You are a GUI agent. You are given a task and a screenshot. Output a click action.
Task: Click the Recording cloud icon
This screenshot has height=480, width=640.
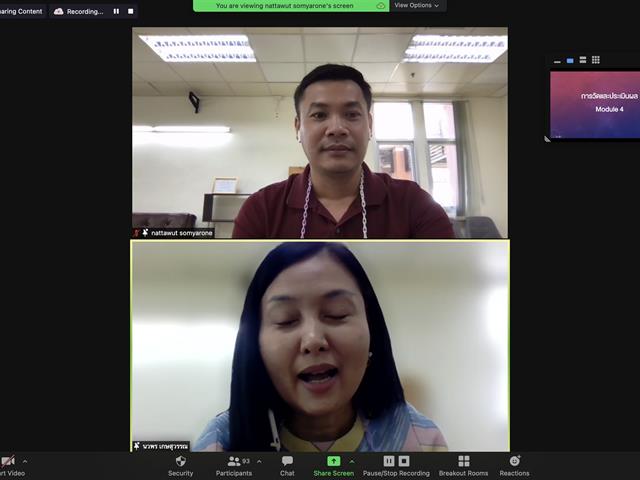(59, 11)
